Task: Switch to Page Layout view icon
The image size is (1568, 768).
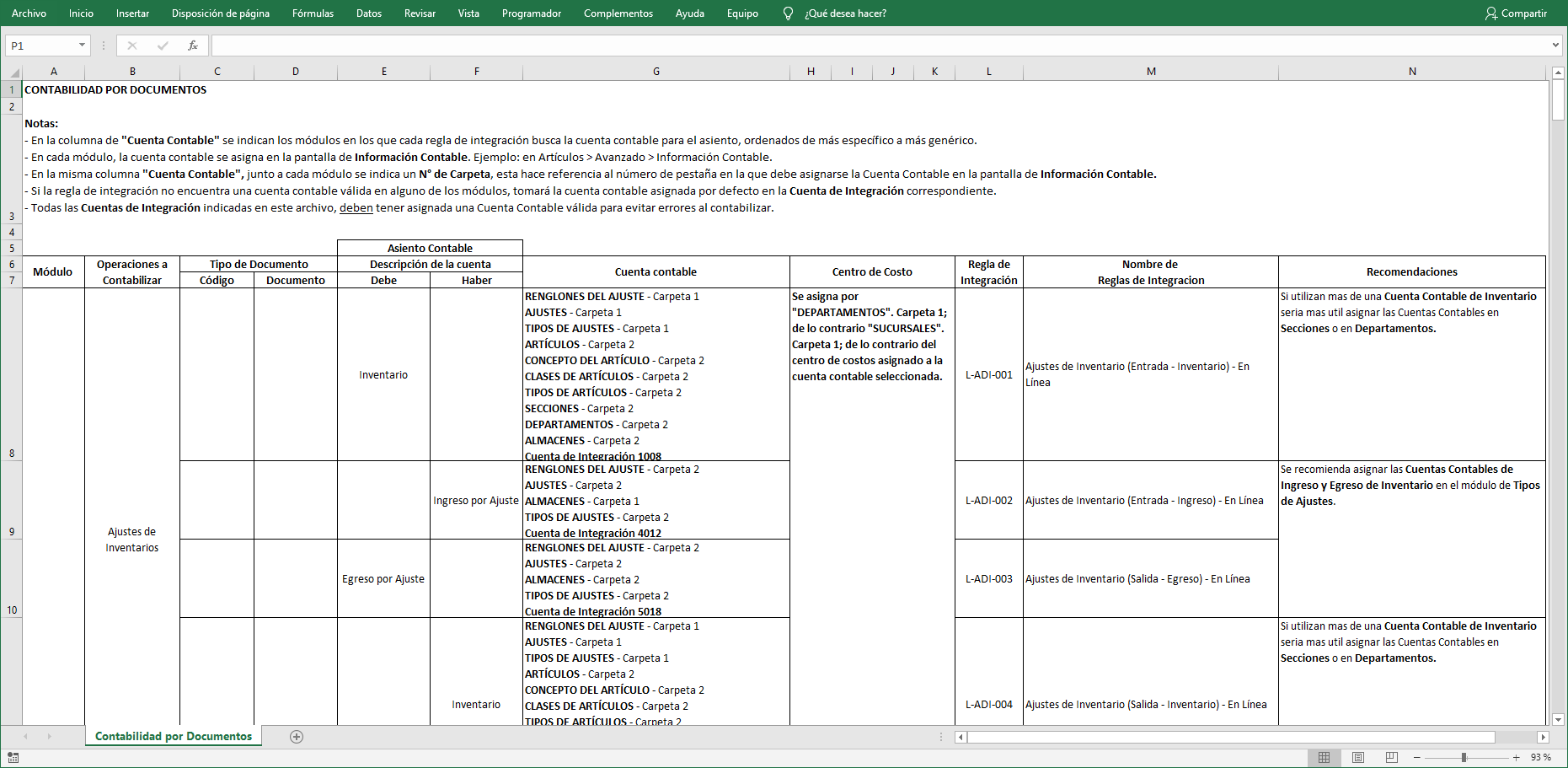Action: 1358,757
